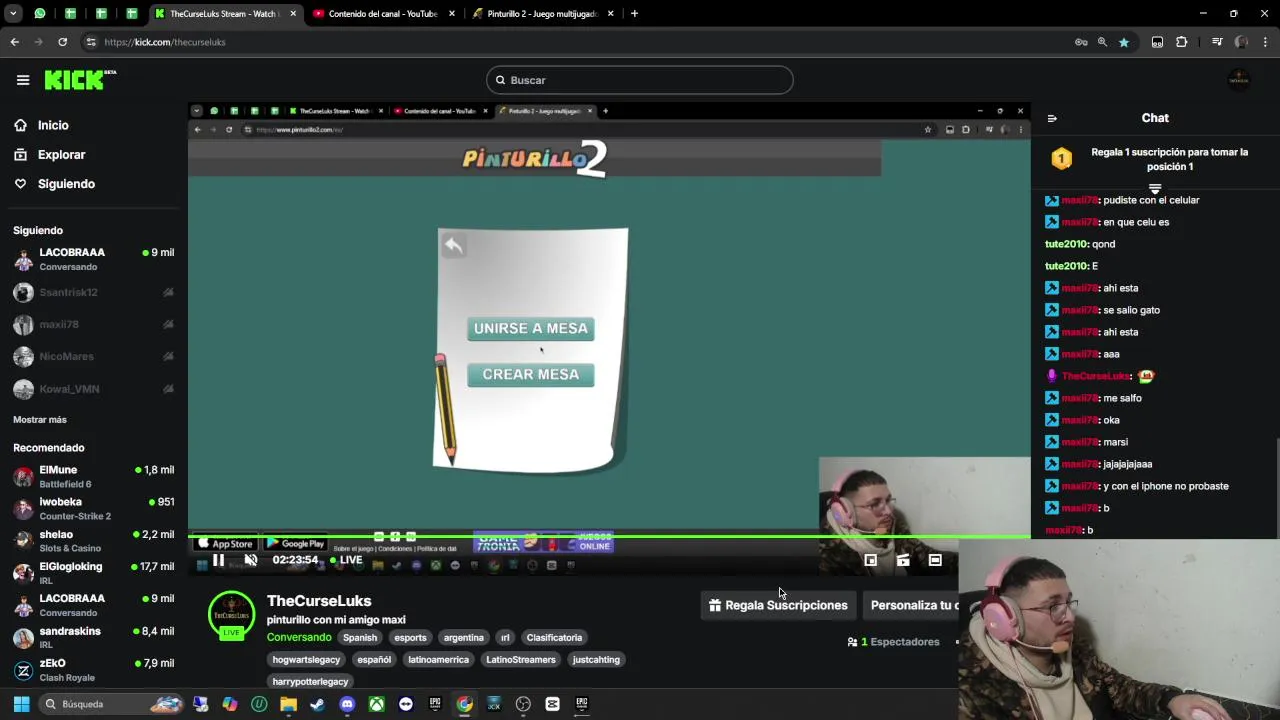Select the WhatsApp pinned tab
This screenshot has width=1280, height=720.
40,14
